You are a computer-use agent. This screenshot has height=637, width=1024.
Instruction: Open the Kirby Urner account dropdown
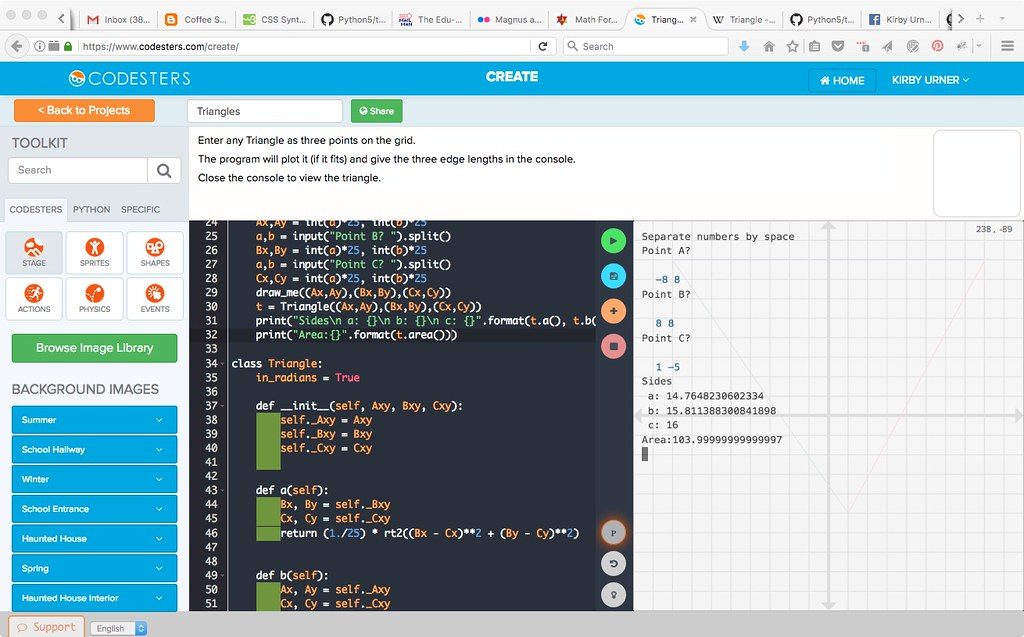click(930, 80)
